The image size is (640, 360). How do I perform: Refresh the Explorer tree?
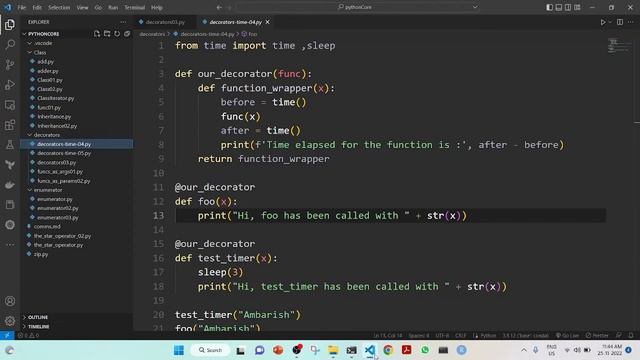pos(117,34)
